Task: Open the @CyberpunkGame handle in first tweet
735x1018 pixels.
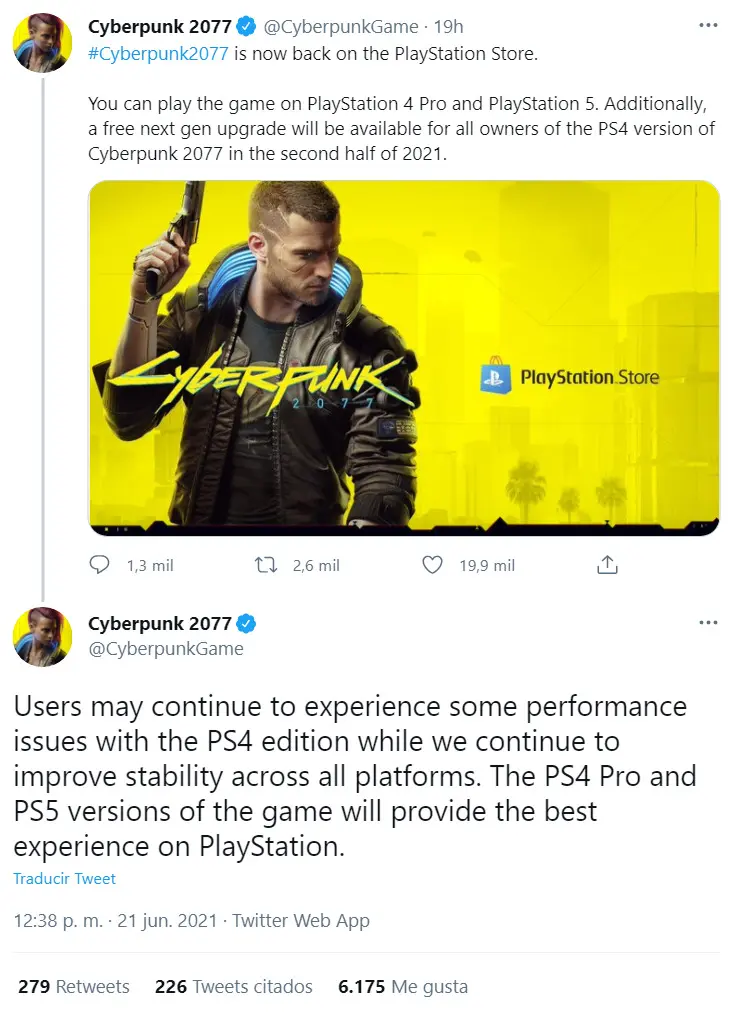Action: pyautogui.click(x=341, y=27)
